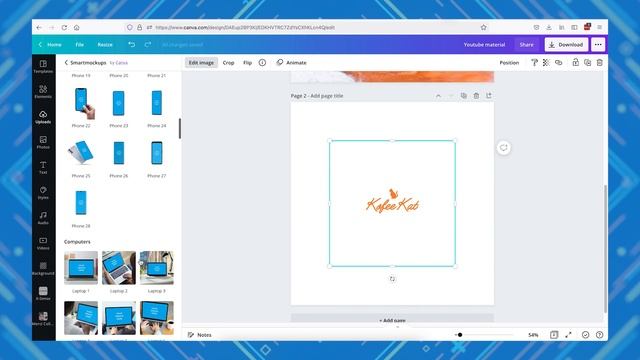Add a new page via page header icon
Image resolution: width=640 pixels, height=360 pixels.
(489, 96)
